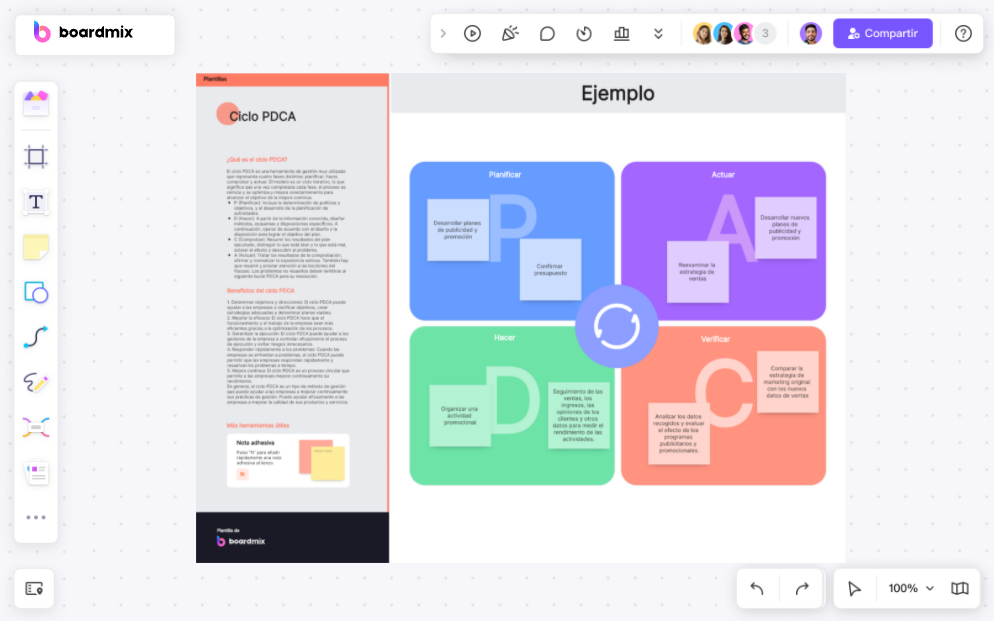Show more tools in left sidebar
This screenshot has width=994, height=621.
36,518
